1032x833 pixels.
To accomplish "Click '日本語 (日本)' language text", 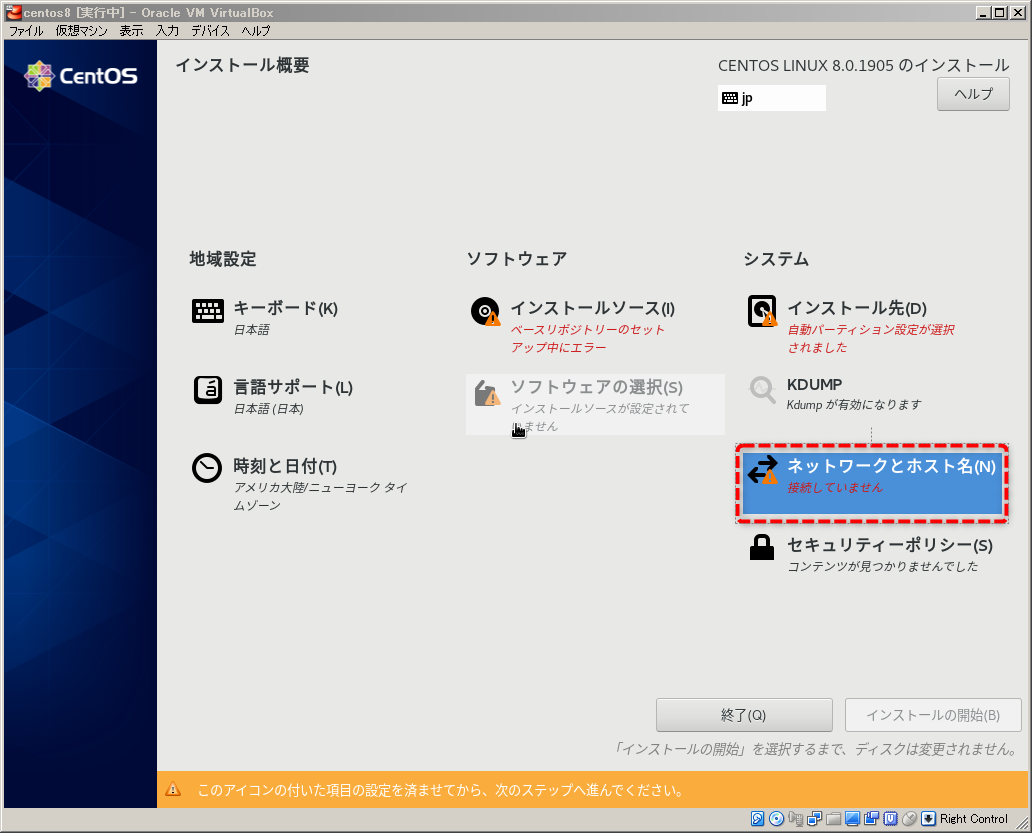I will 269,409.
